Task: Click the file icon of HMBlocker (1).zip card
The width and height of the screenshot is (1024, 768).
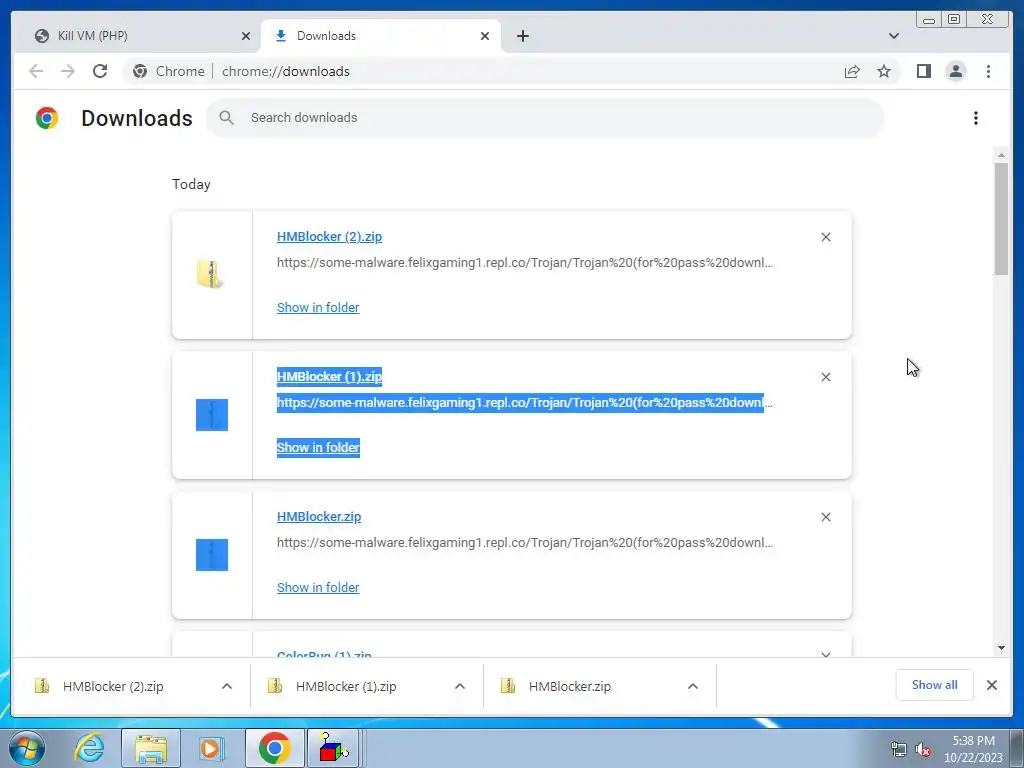Action: click(x=212, y=415)
